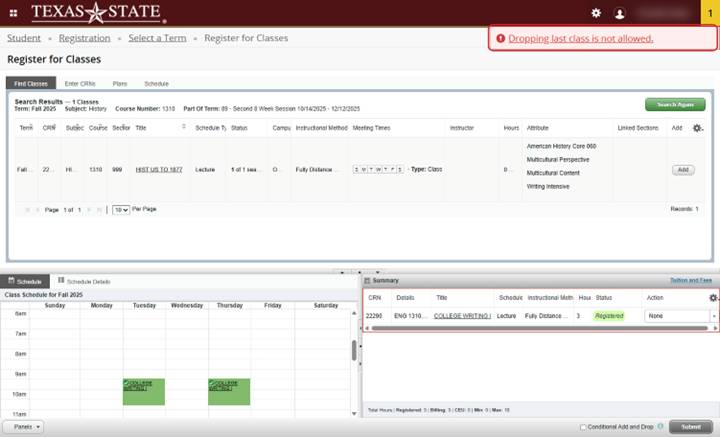Open the Per Page dropdown
Screen dimensions: 720x437
pos(120,209)
